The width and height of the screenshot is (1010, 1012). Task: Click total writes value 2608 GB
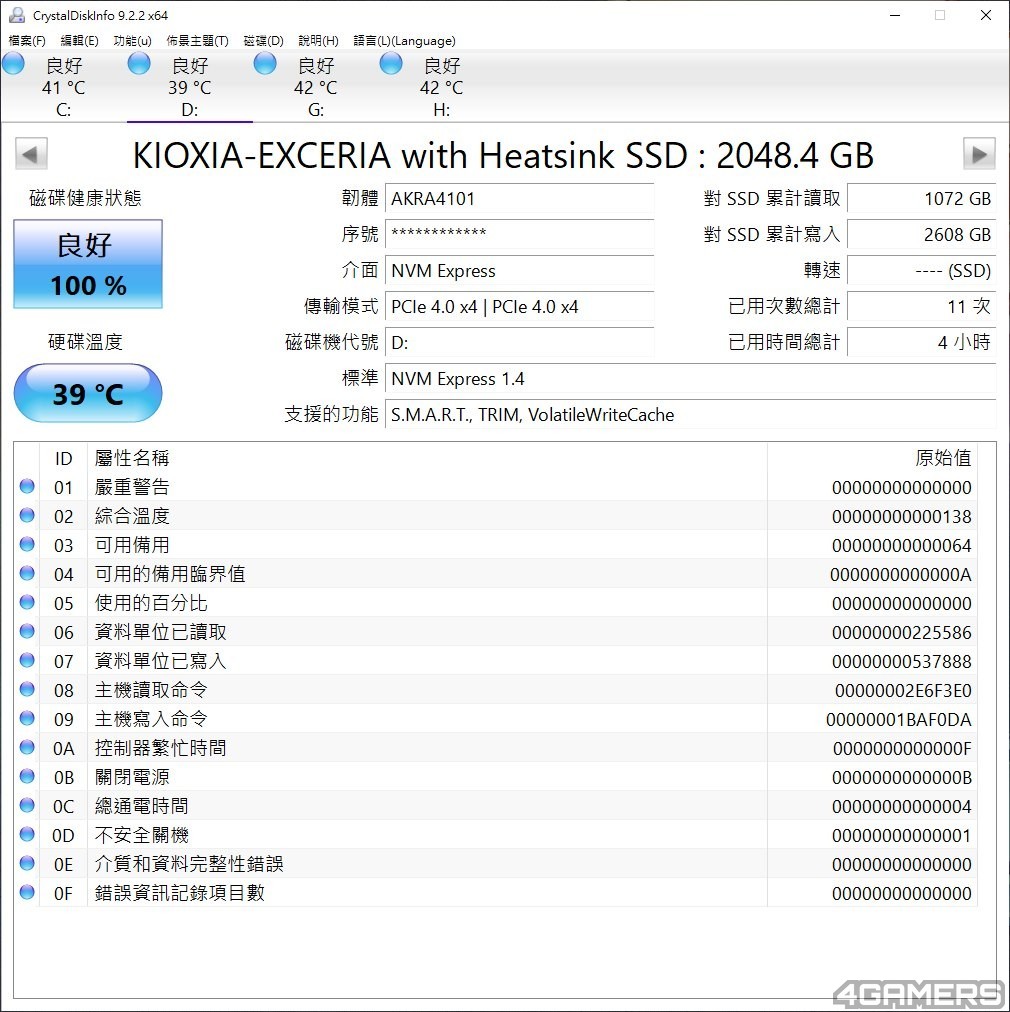[x=922, y=234]
